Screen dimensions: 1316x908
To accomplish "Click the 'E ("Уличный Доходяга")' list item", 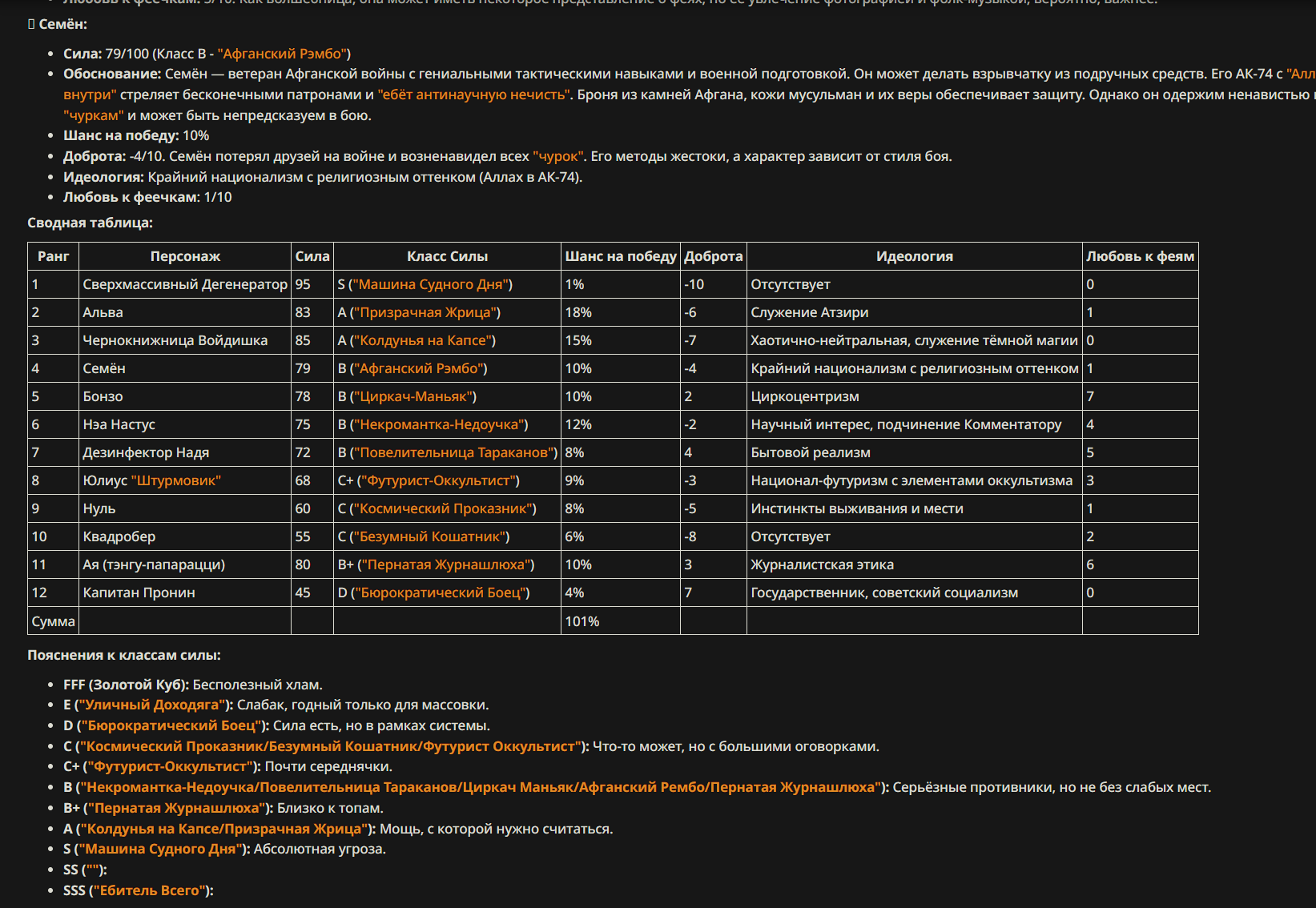I will [276, 705].
